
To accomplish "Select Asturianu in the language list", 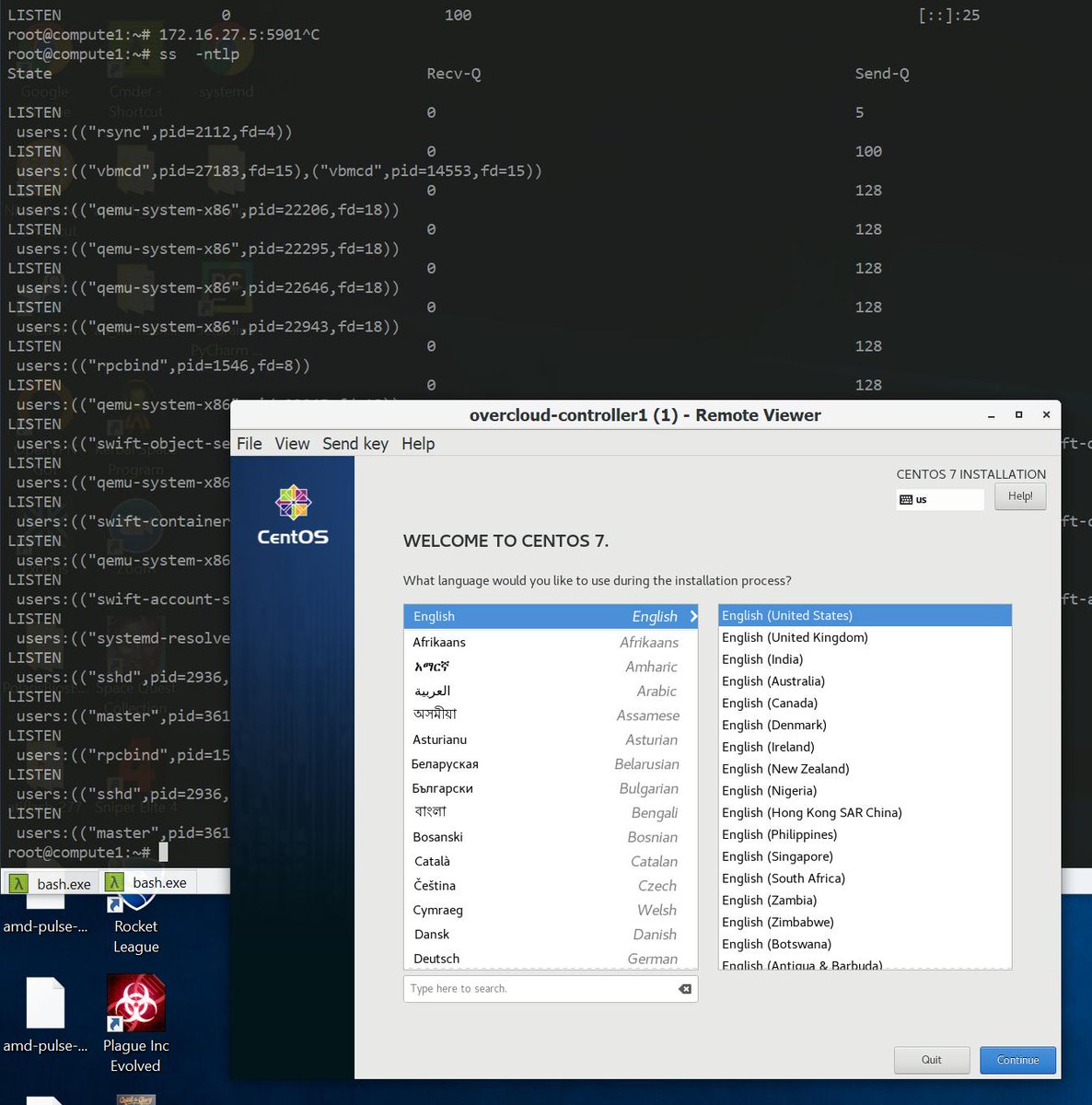I will tap(551, 739).
